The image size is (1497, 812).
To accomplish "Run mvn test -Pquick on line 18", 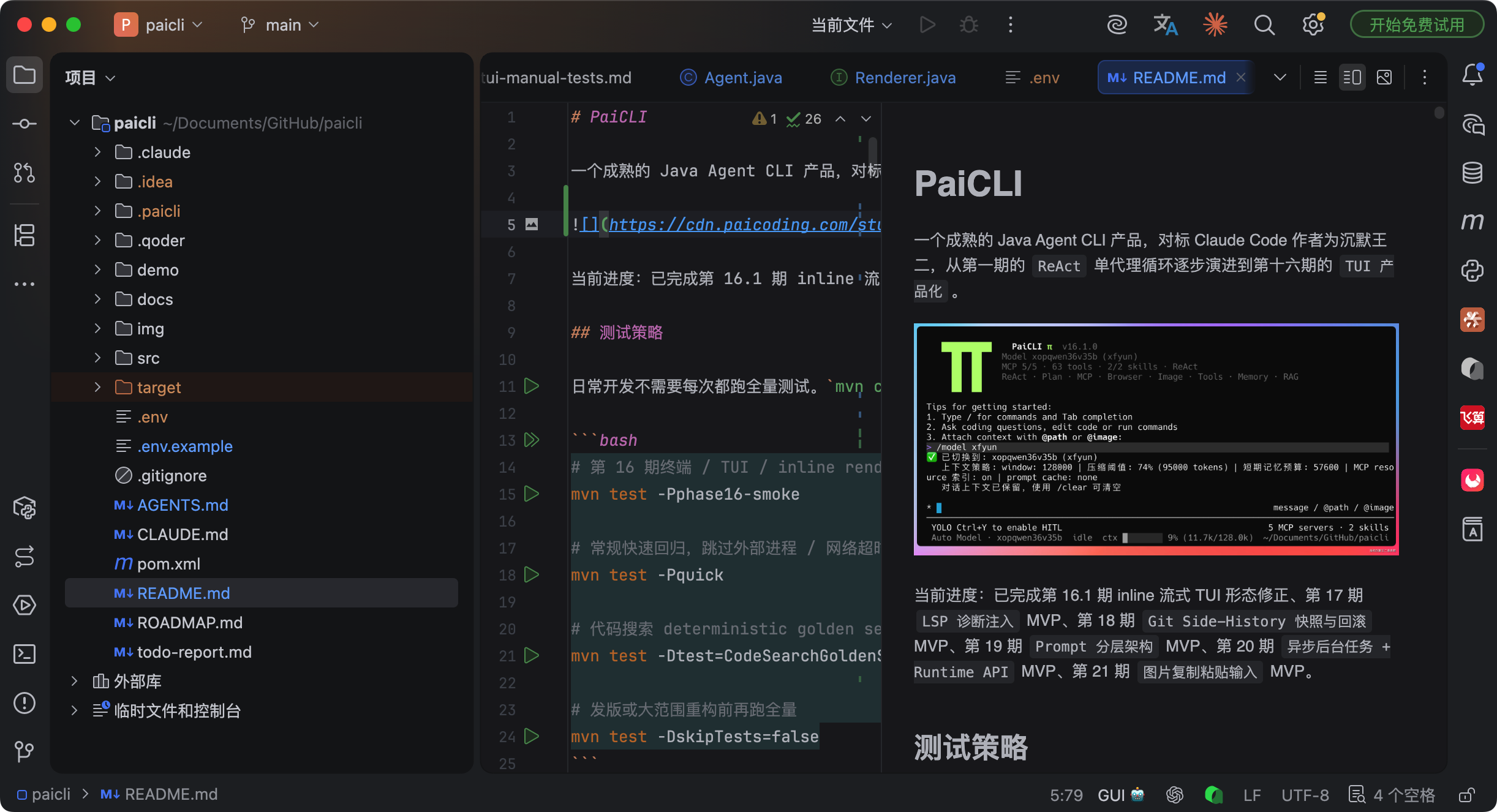I will pos(532,575).
